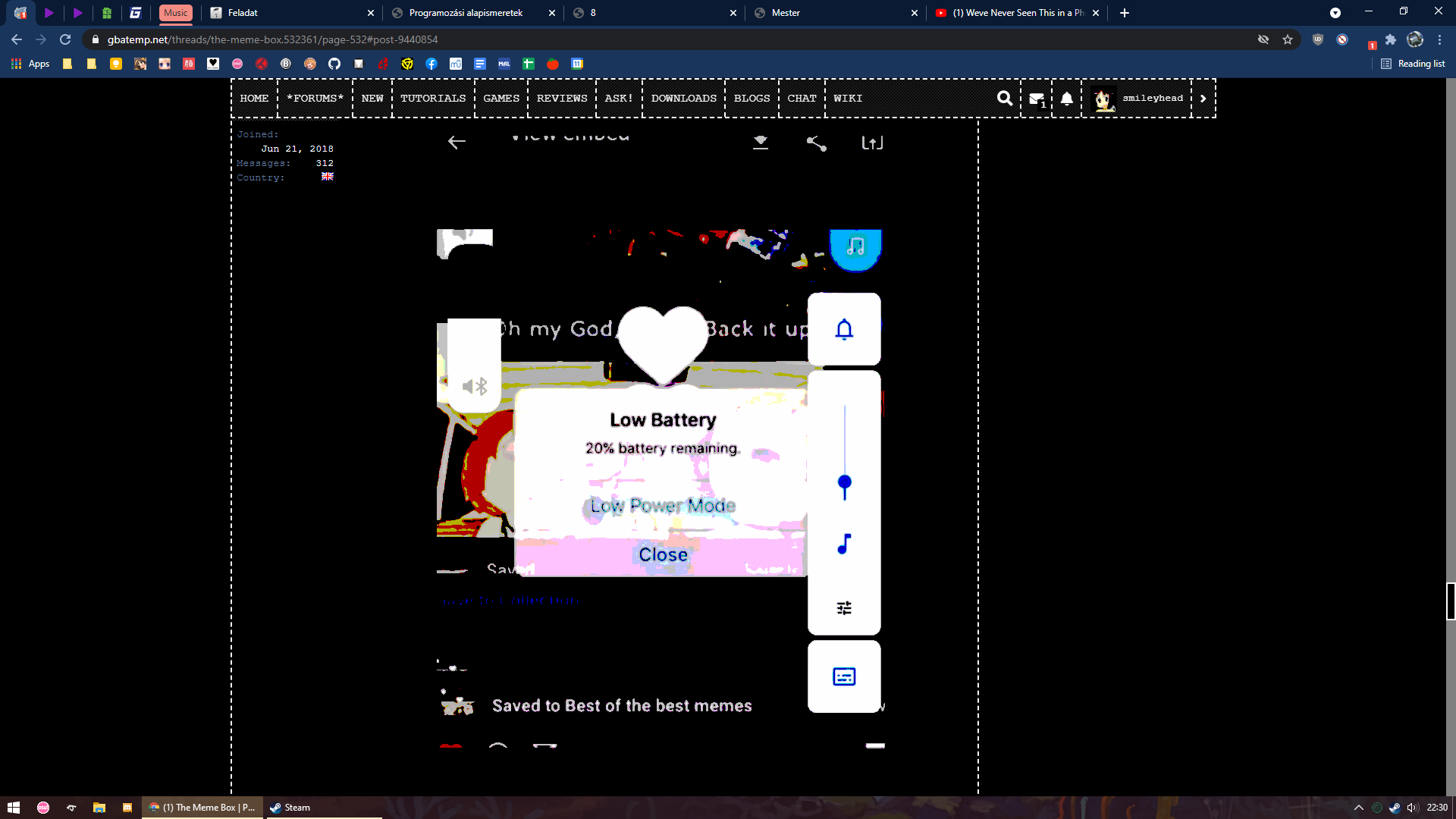Screen dimensions: 1456x819
Task: Open a new browser tab
Action: pos(1125,13)
